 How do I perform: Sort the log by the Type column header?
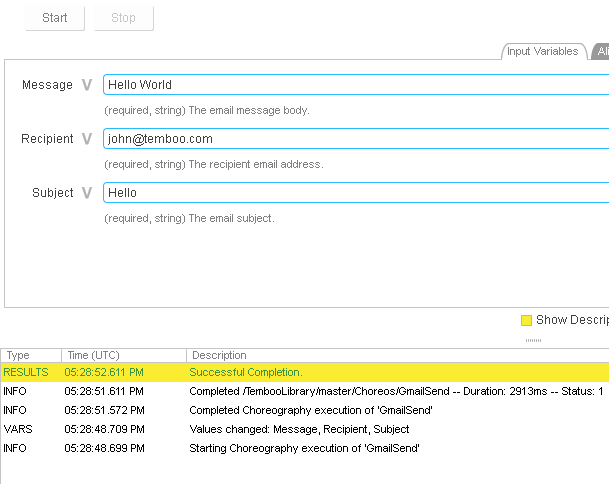(31, 355)
